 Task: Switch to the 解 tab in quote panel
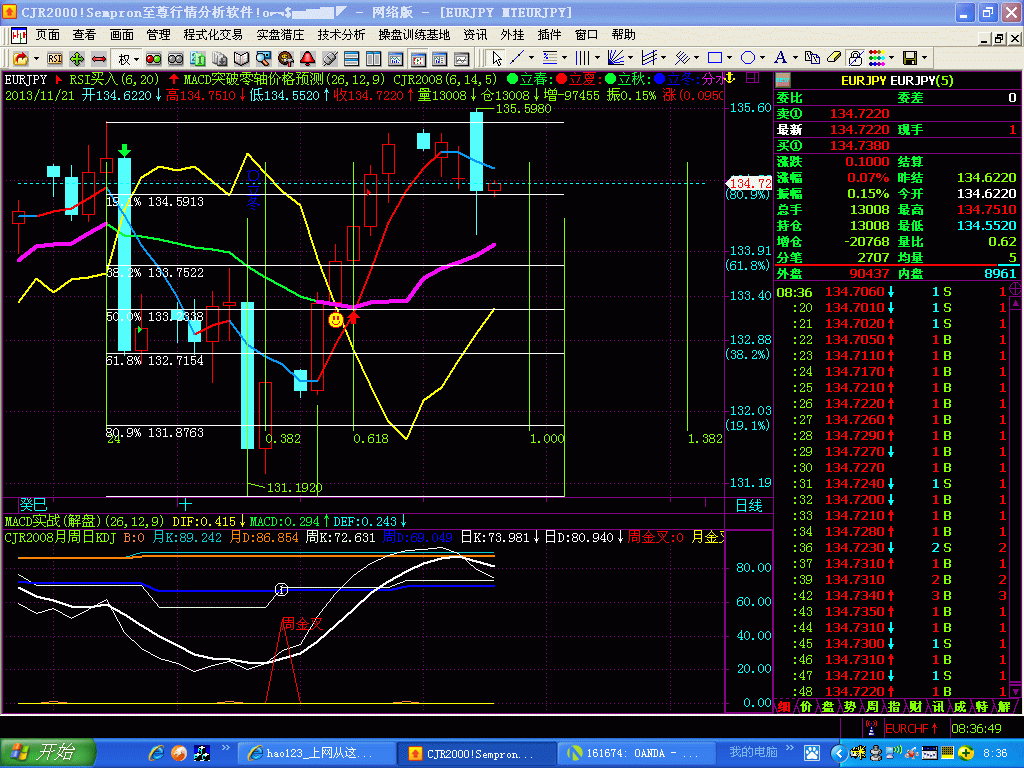click(1004, 707)
